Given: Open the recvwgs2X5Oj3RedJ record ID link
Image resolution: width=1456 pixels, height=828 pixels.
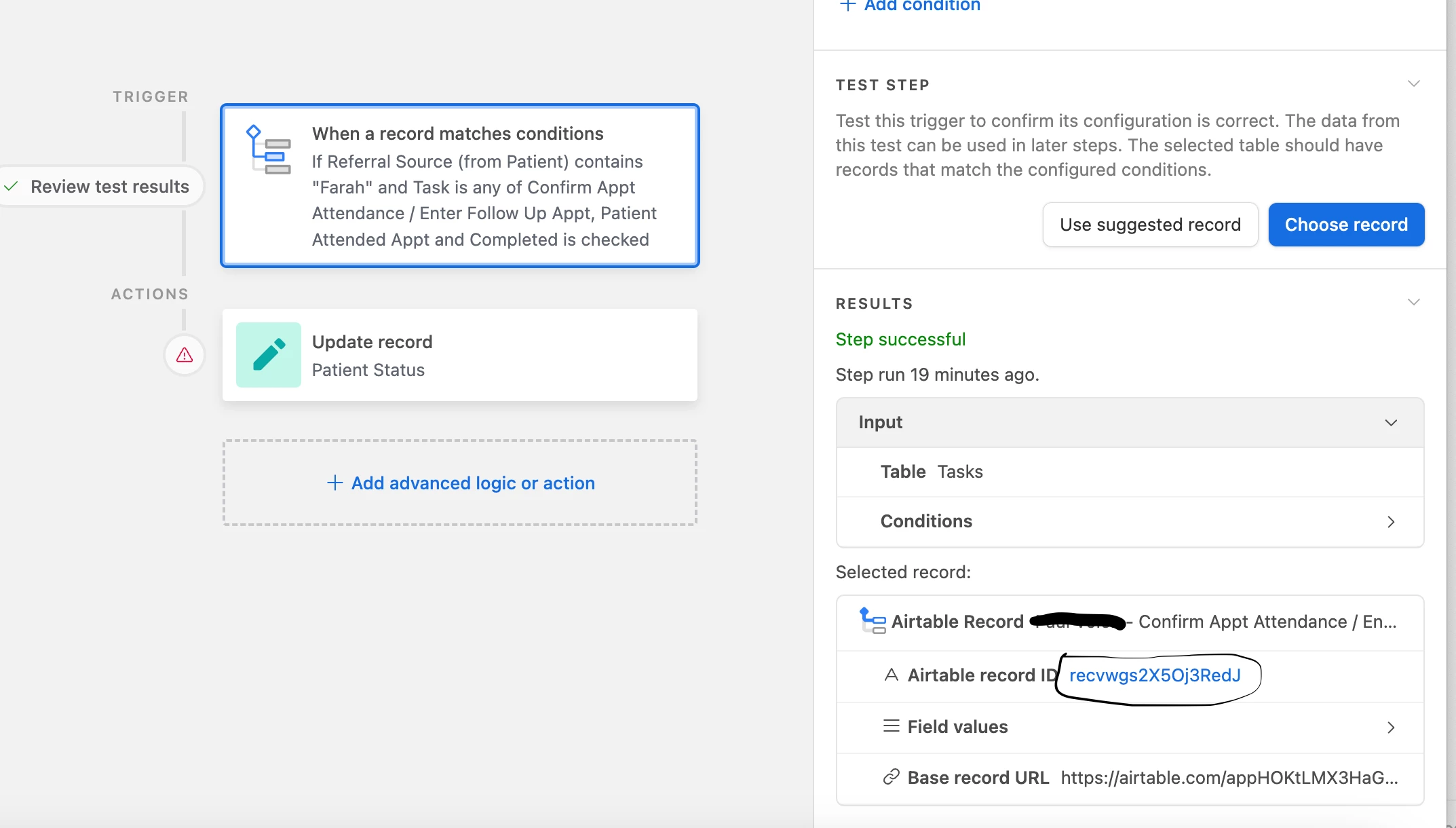Looking at the screenshot, I should (1154, 675).
